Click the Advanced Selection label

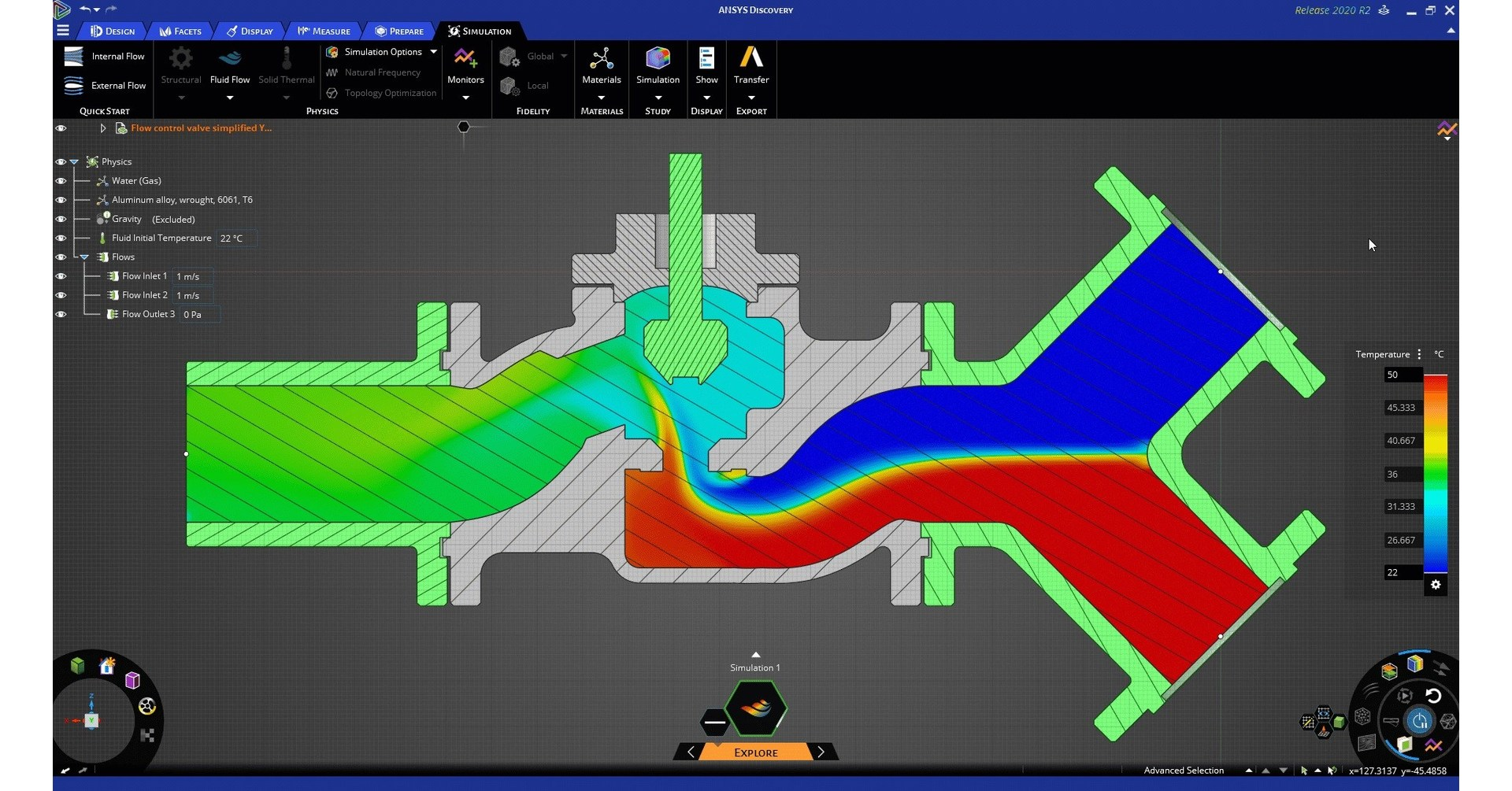click(x=1183, y=771)
